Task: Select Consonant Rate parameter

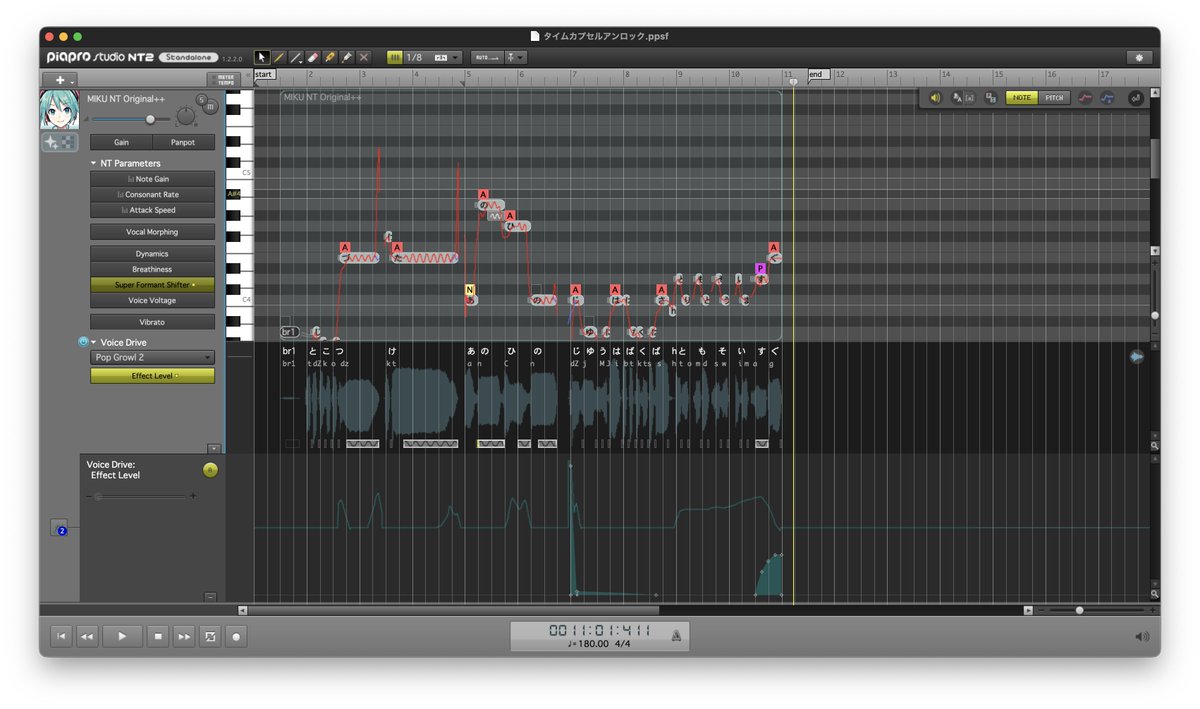Action: (x=152, y=194)
